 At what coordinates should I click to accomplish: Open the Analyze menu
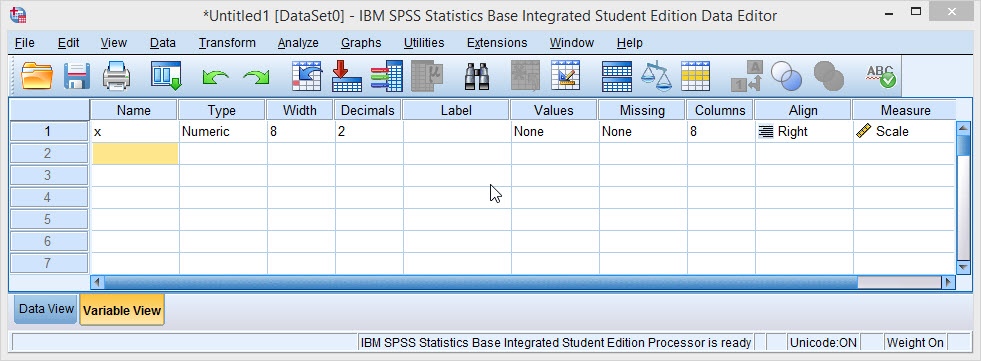[298, 43]
